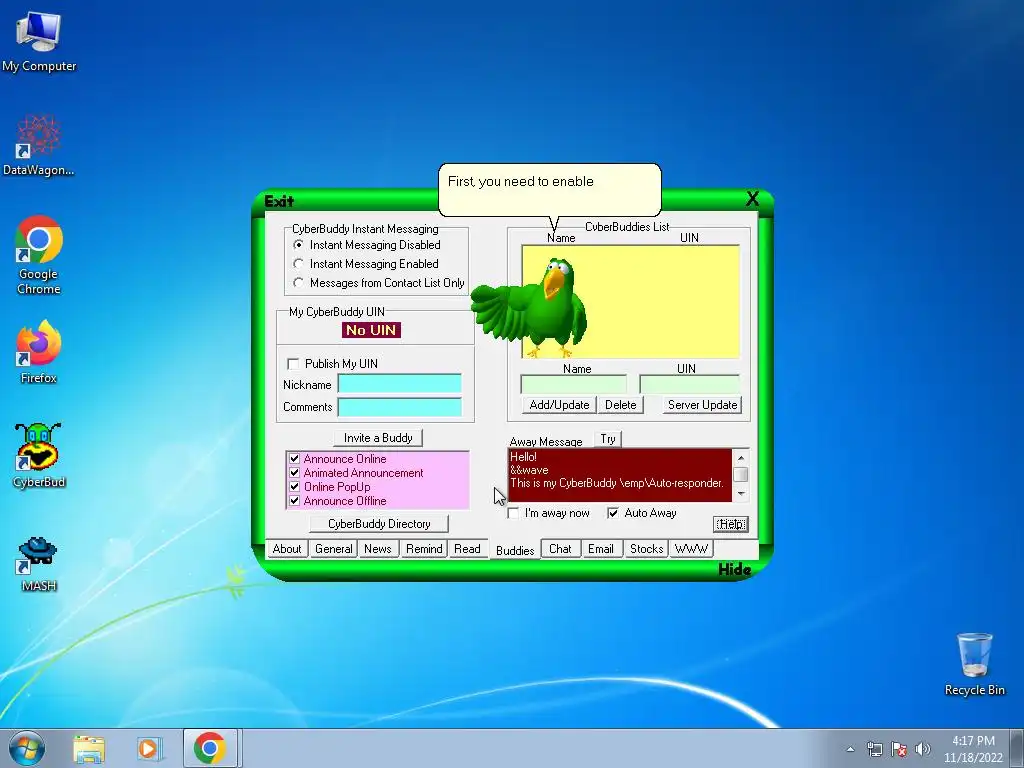Screen dimensions: 1024x768
Task: Launch Firefox from the desktop
Action: pos(39,351)
